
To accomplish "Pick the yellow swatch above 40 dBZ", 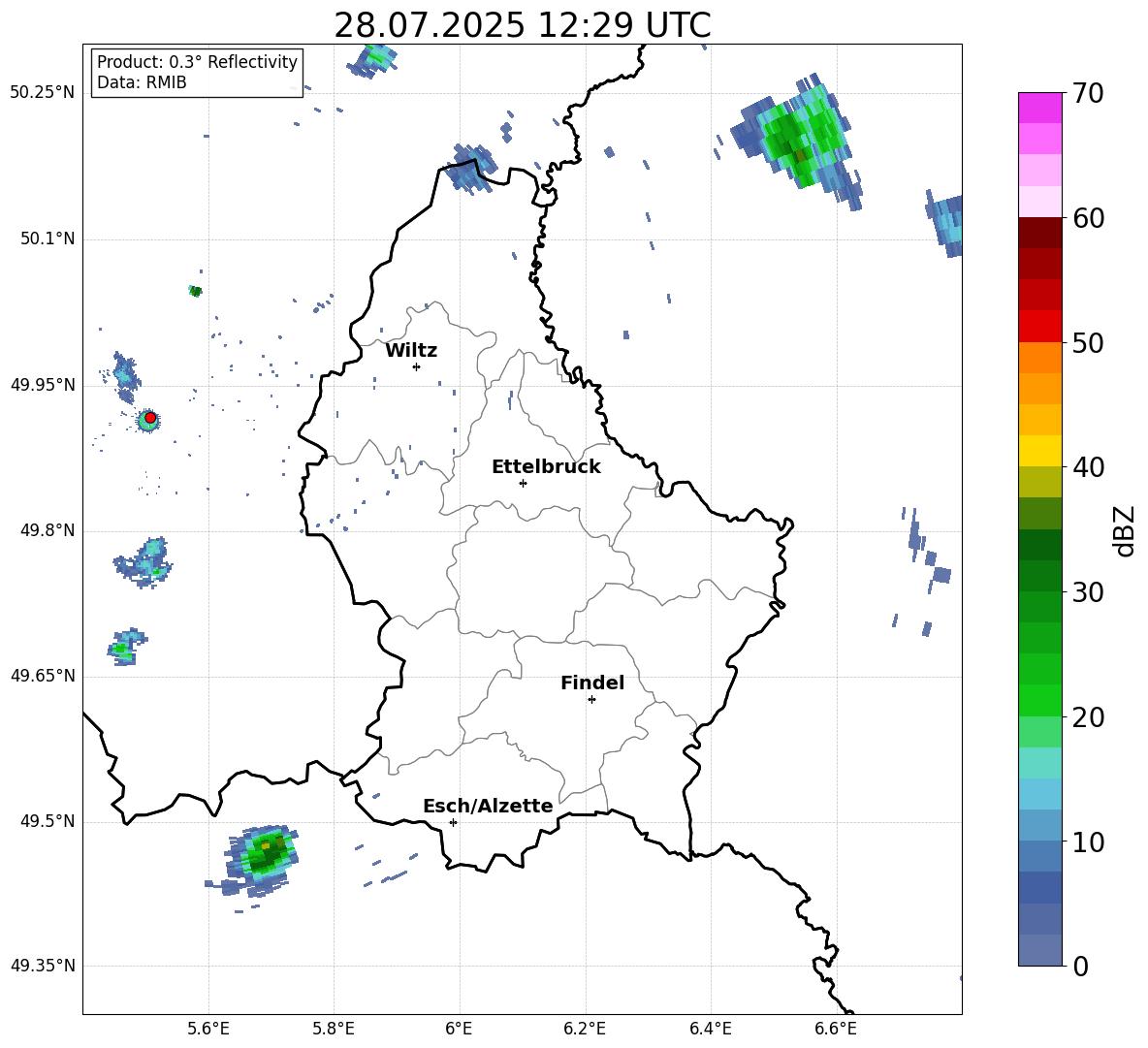I will 1039,451.
